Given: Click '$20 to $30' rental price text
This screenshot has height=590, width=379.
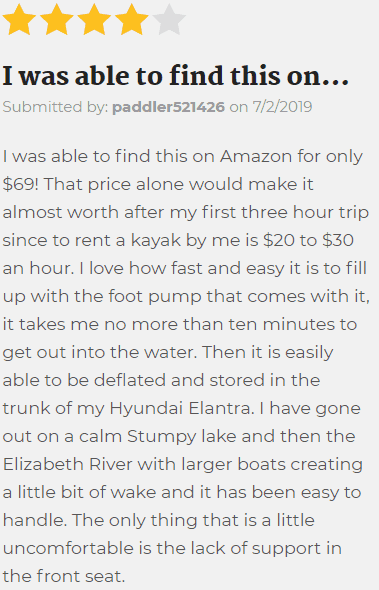Looking at the screenshot, I should pyautogui.click(x=308, y=240).
